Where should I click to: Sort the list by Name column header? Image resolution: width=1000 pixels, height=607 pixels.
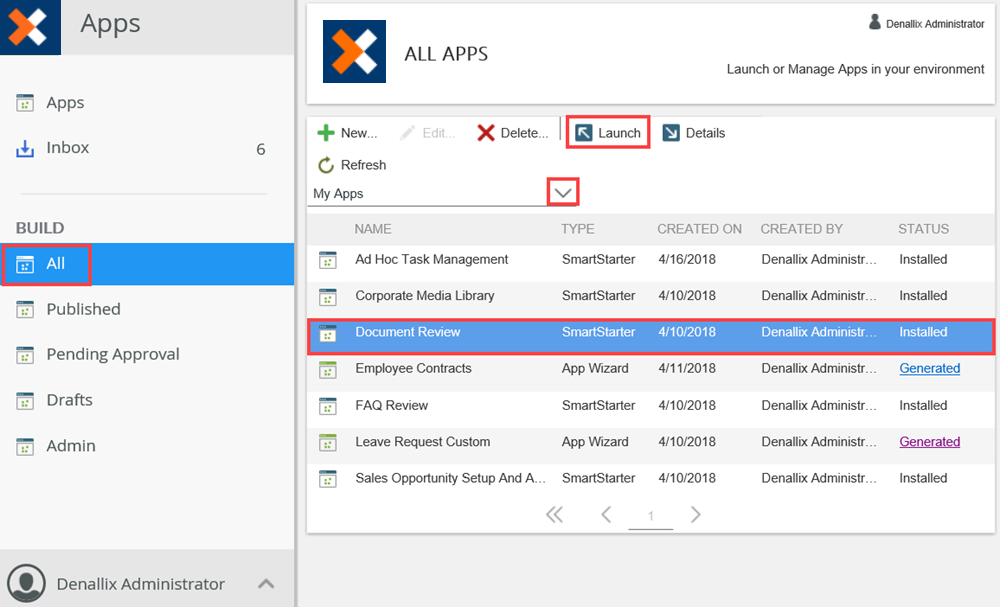(373, 229)
